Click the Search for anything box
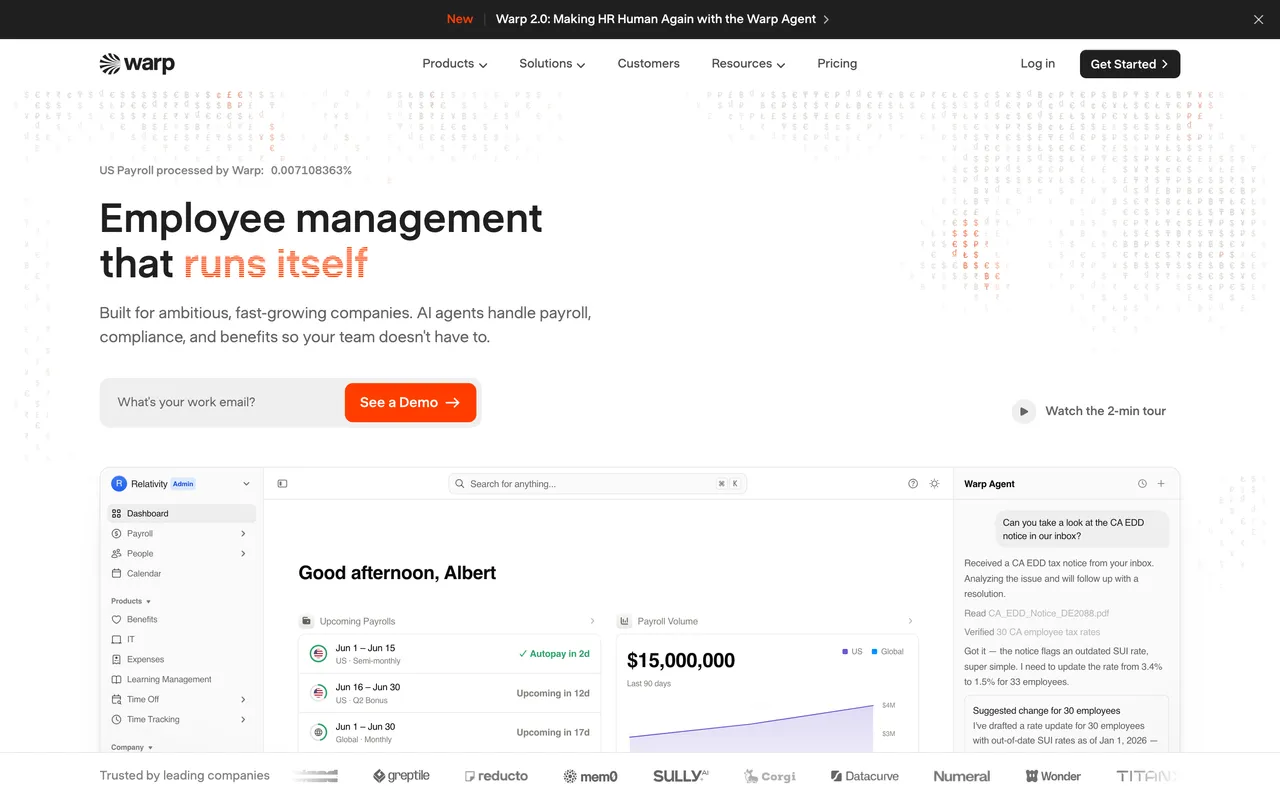The width and height of the screenshot is (1280, 800). point(597,484)
